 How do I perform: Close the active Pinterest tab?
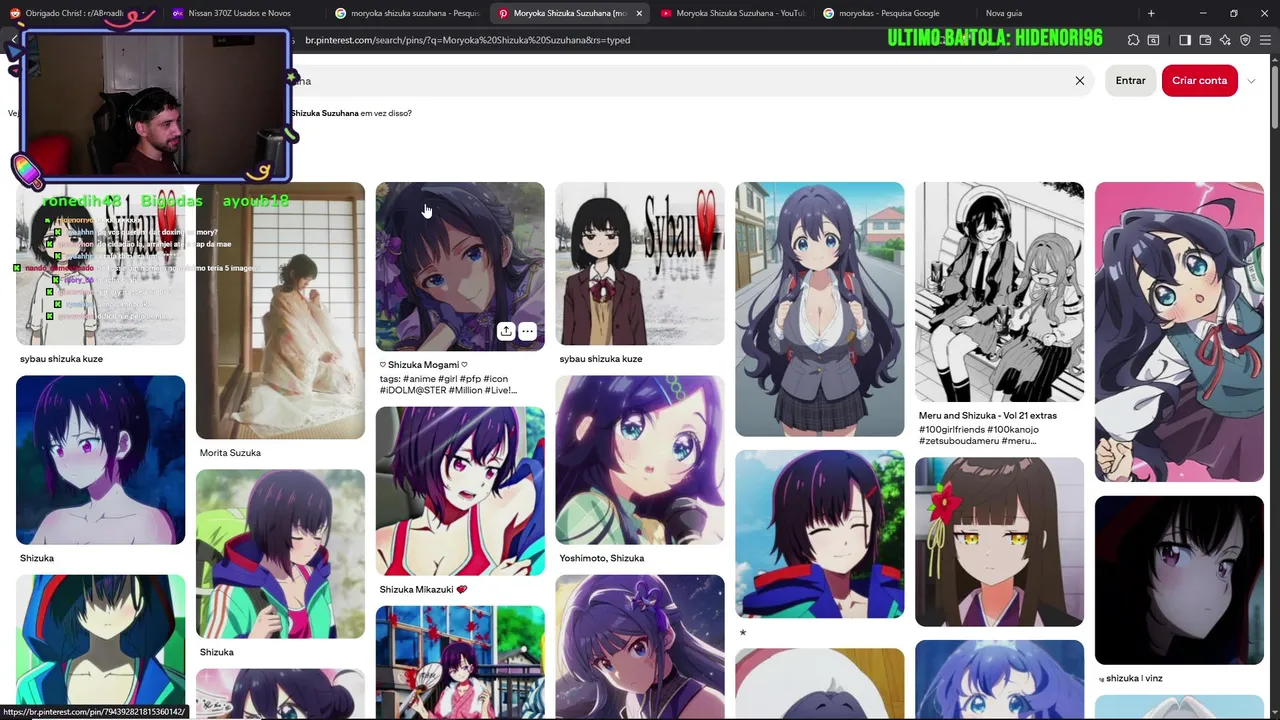639,13
